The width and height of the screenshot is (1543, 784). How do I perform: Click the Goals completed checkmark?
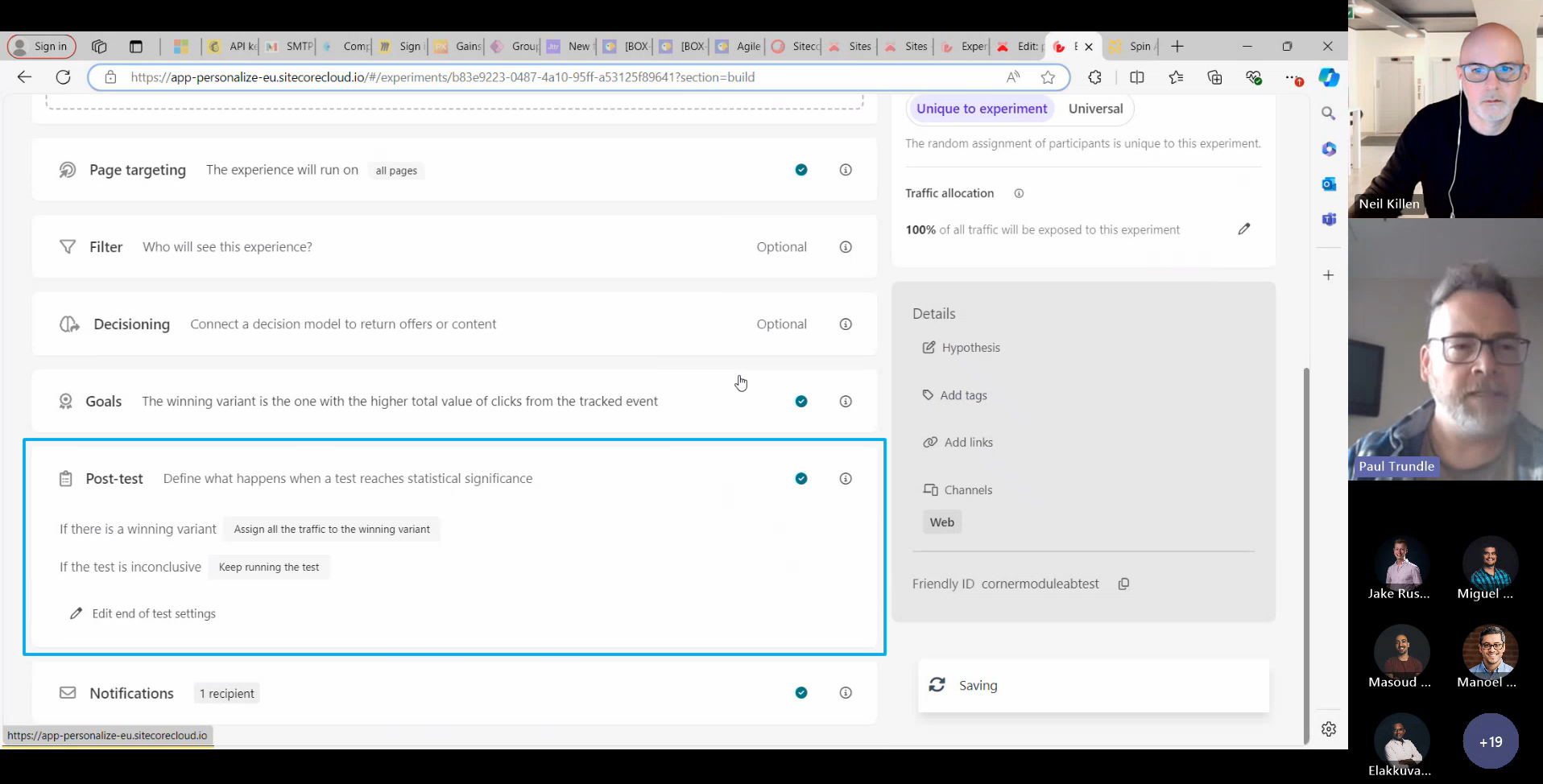(x=800, y=402)
